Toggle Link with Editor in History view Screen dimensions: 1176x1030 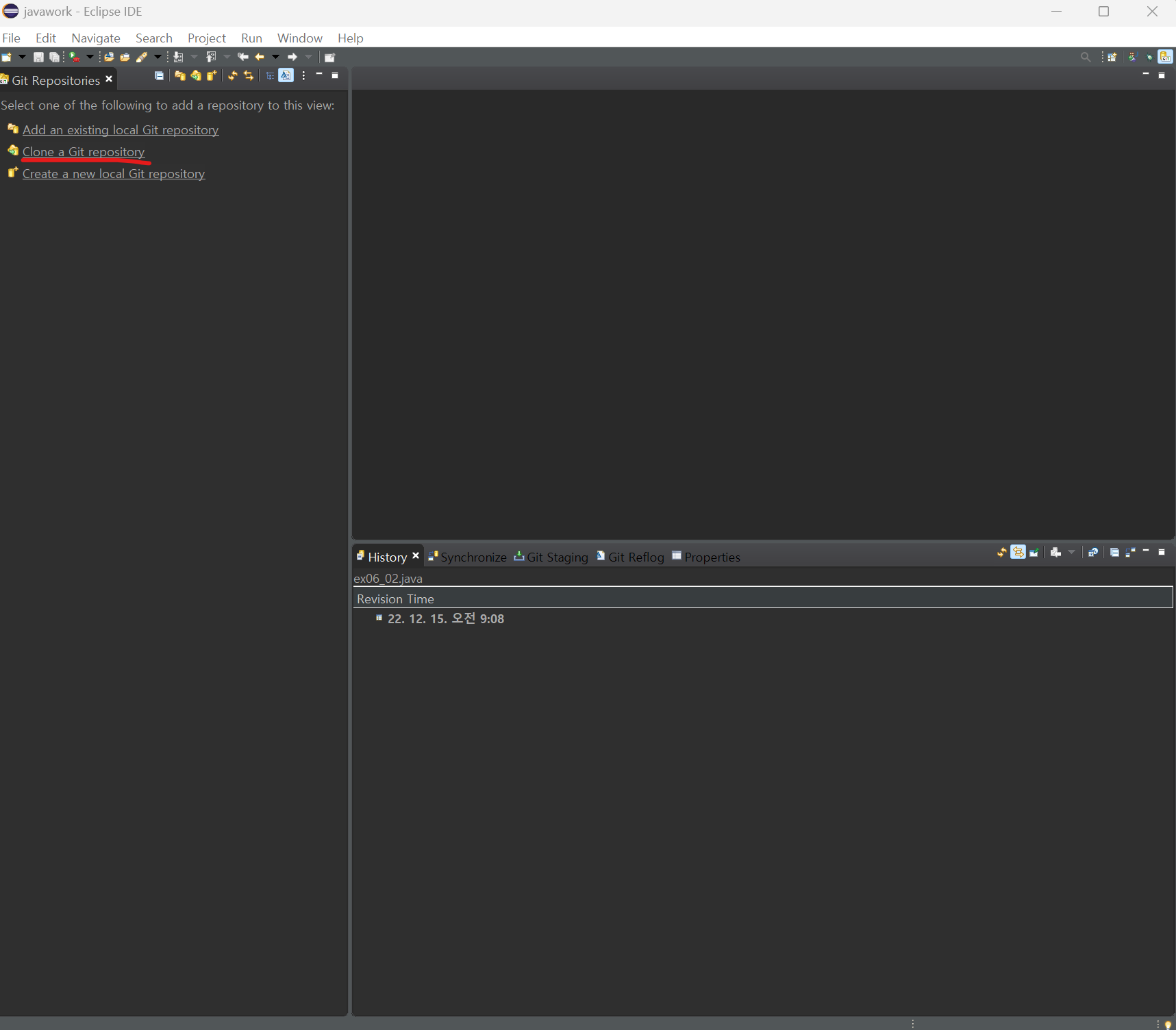click(1018, 552)
